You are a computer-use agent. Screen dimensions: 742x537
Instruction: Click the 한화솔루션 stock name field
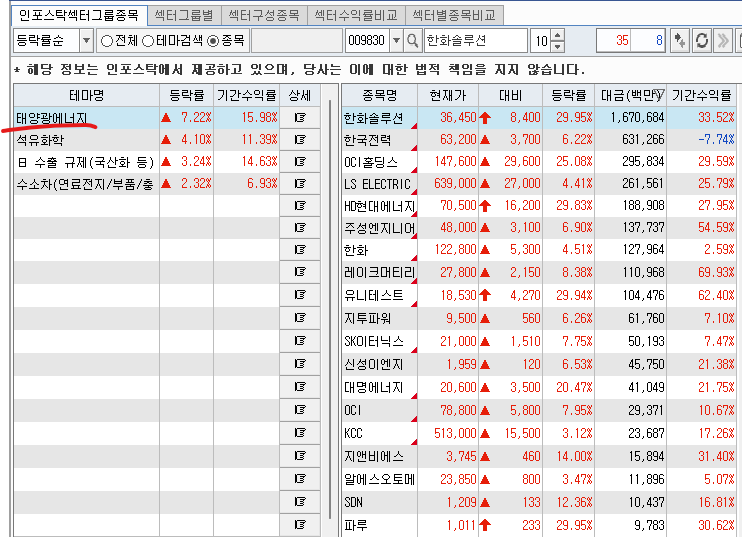click(x=476, y=41)
